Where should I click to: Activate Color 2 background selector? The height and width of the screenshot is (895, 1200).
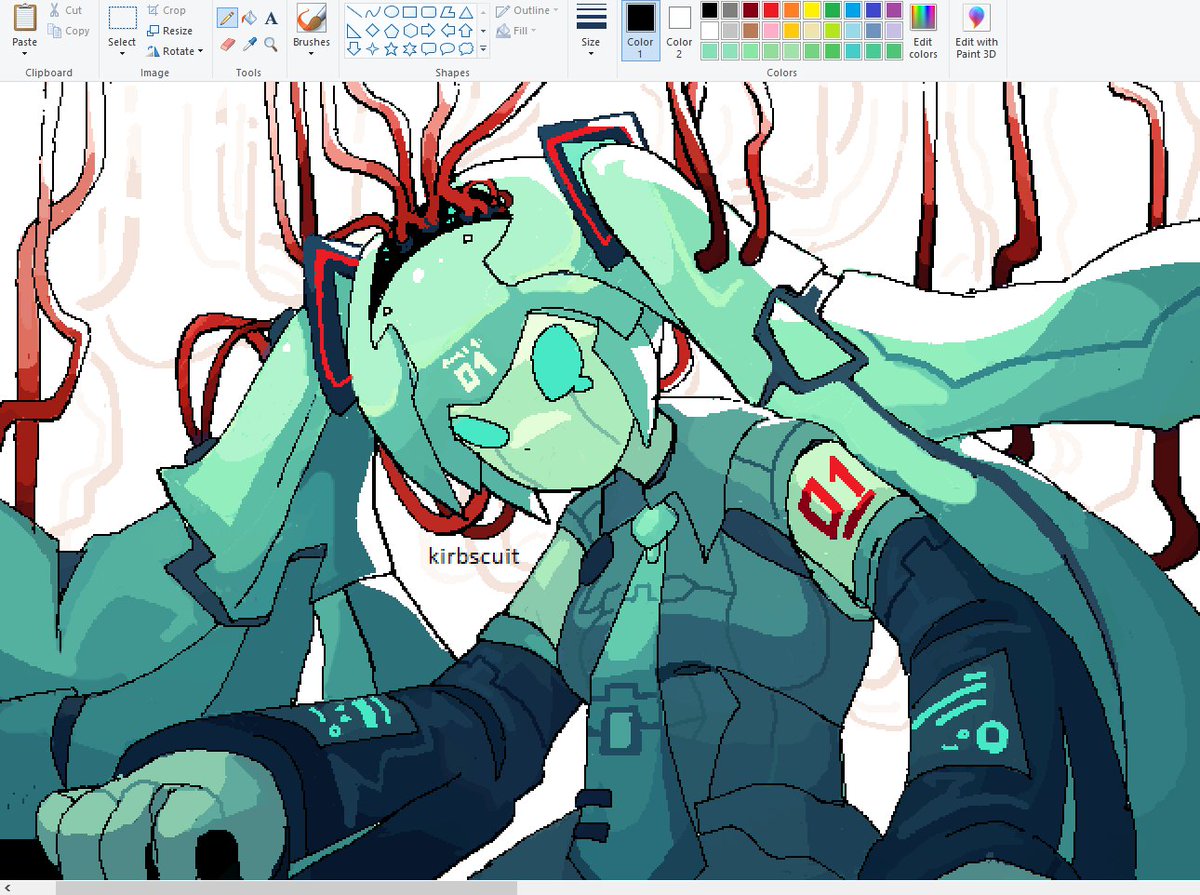[679, 30]
